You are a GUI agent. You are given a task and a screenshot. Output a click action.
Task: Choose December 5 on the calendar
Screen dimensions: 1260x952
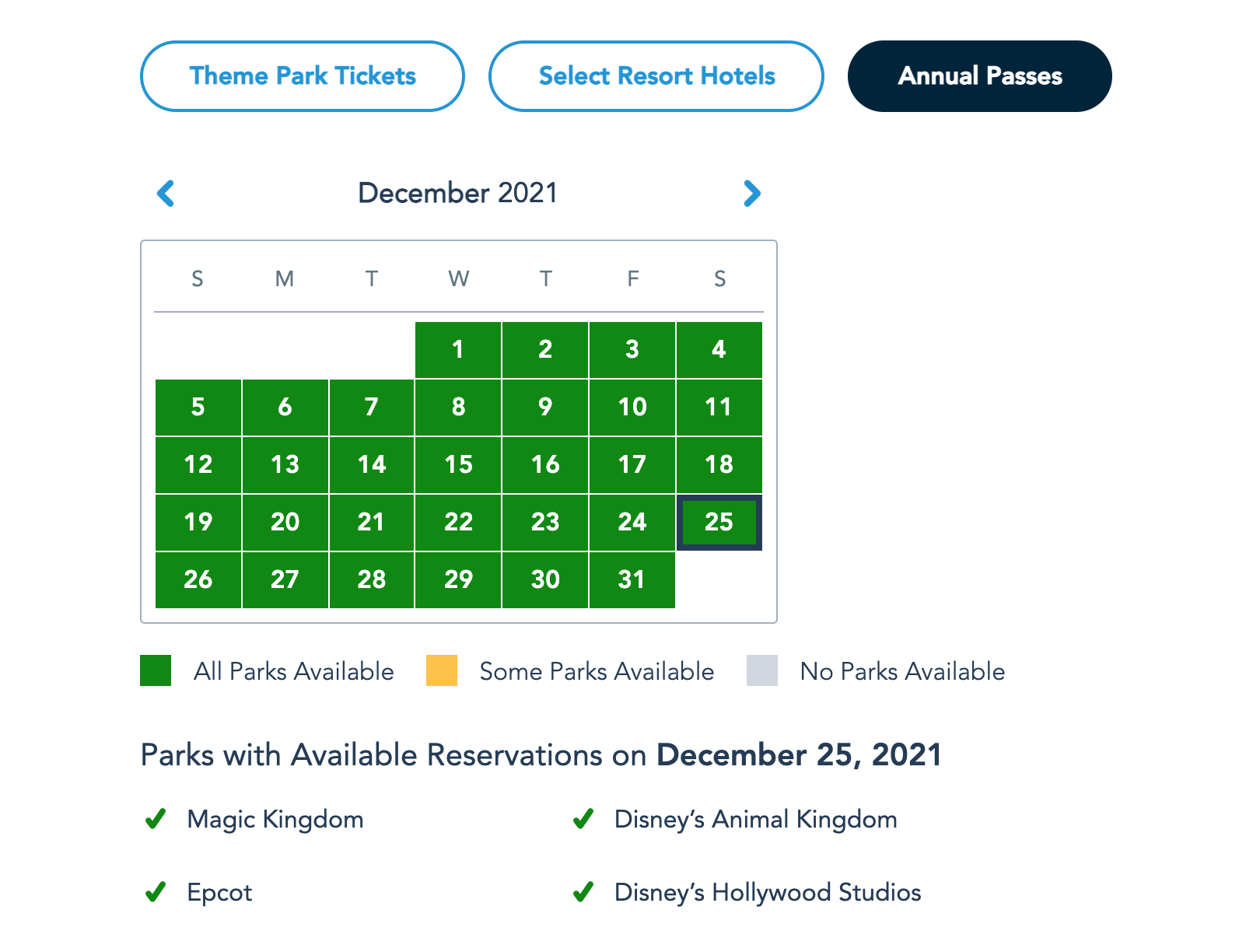click(x=198, y=407)
